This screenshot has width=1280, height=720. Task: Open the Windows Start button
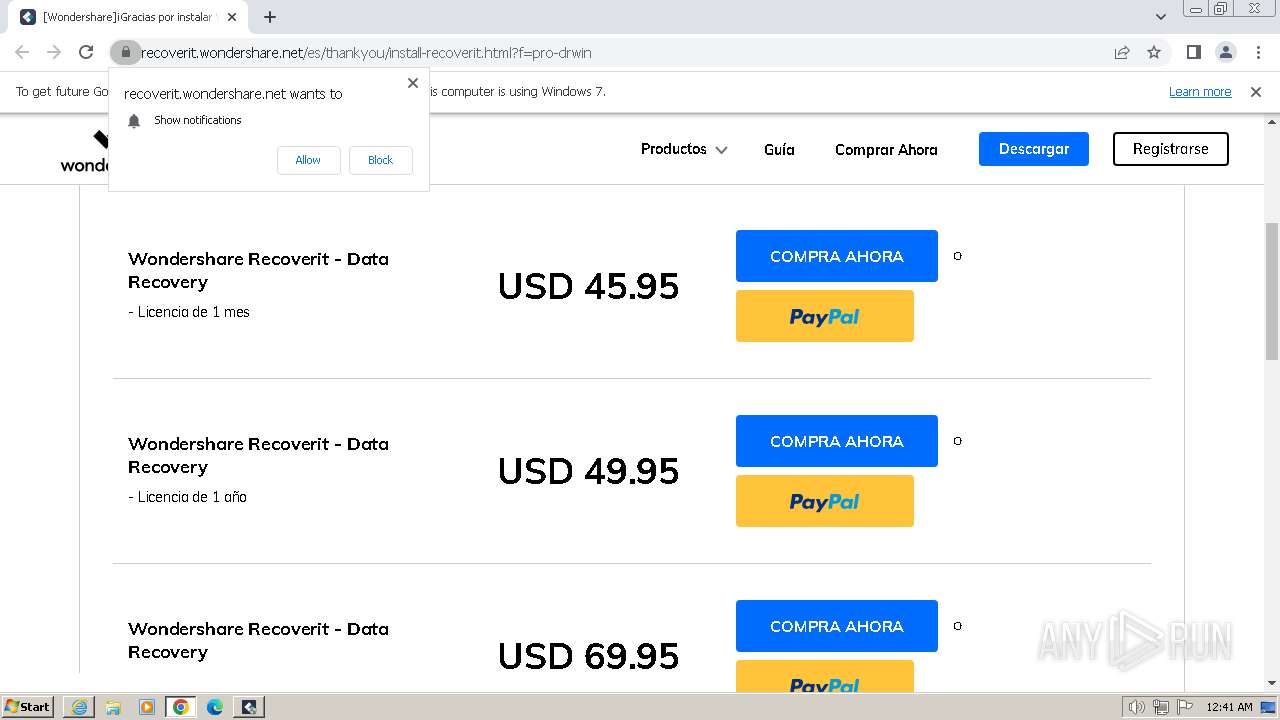click(x=27, y=706)
